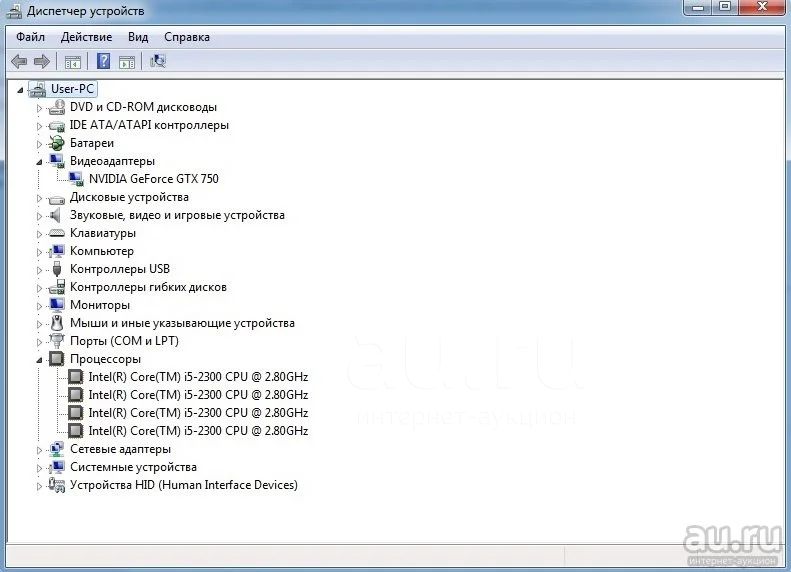Collapse the Процессоры node

click(39, 360)
